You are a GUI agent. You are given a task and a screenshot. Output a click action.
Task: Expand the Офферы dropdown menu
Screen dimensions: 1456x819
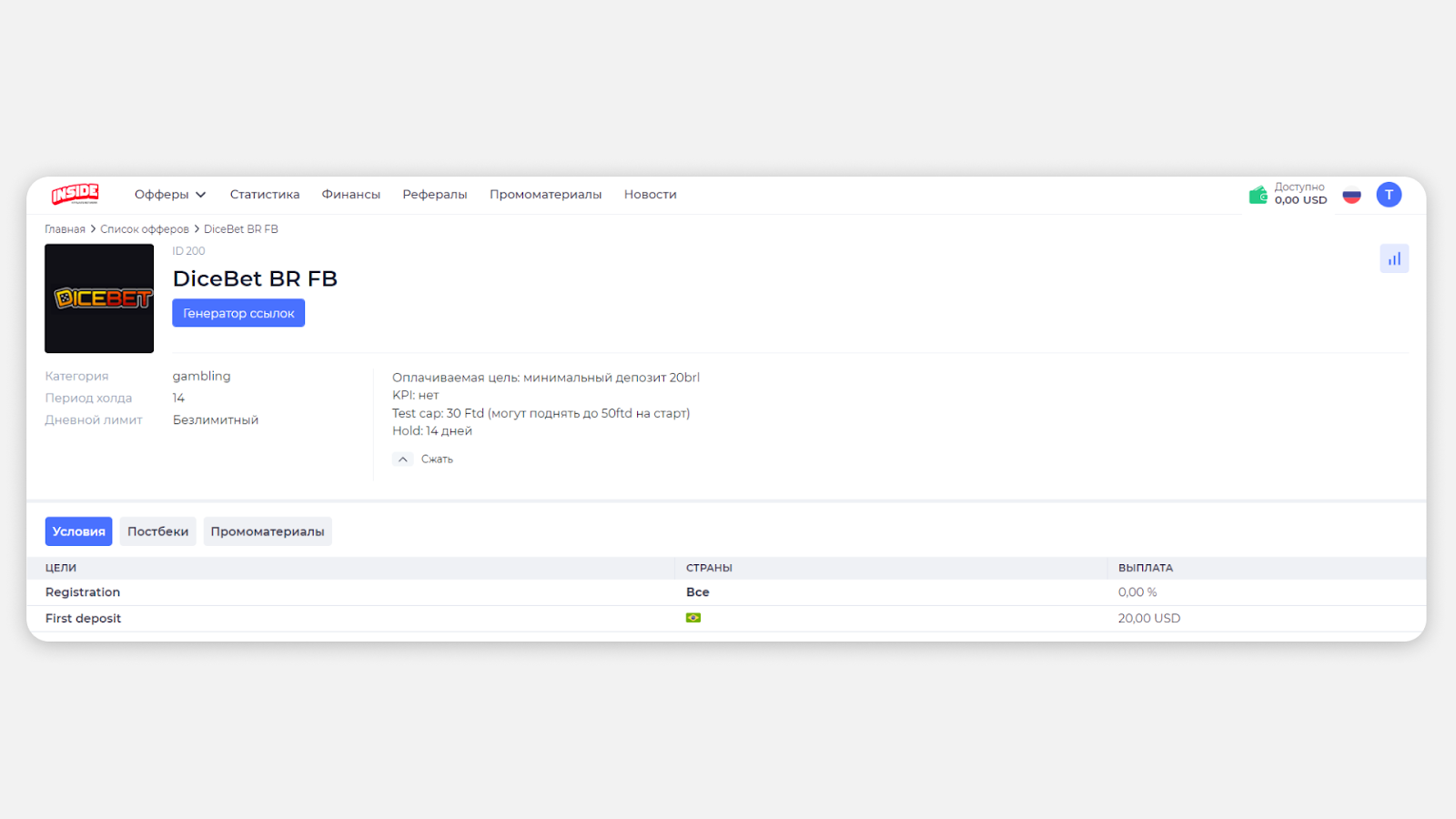tap(170, 195)
